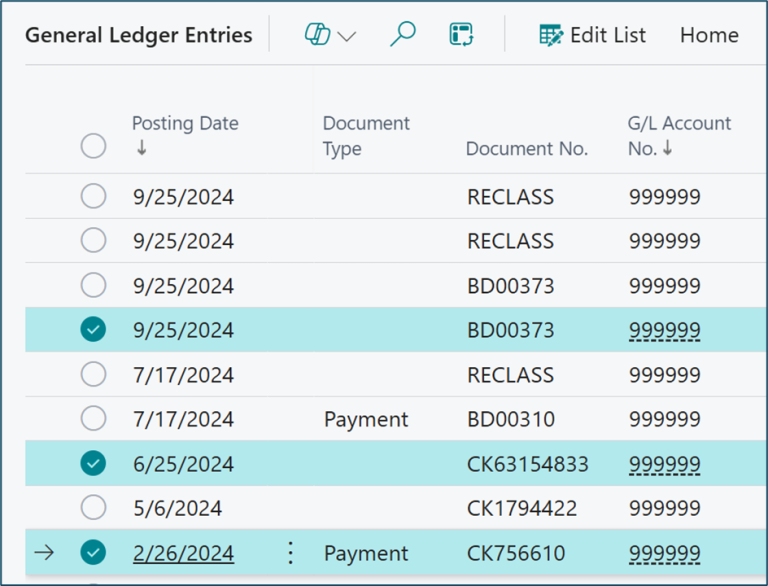Click the Document Type column header
The height and width of the screenshot is (586, 768).
(366, 135)
